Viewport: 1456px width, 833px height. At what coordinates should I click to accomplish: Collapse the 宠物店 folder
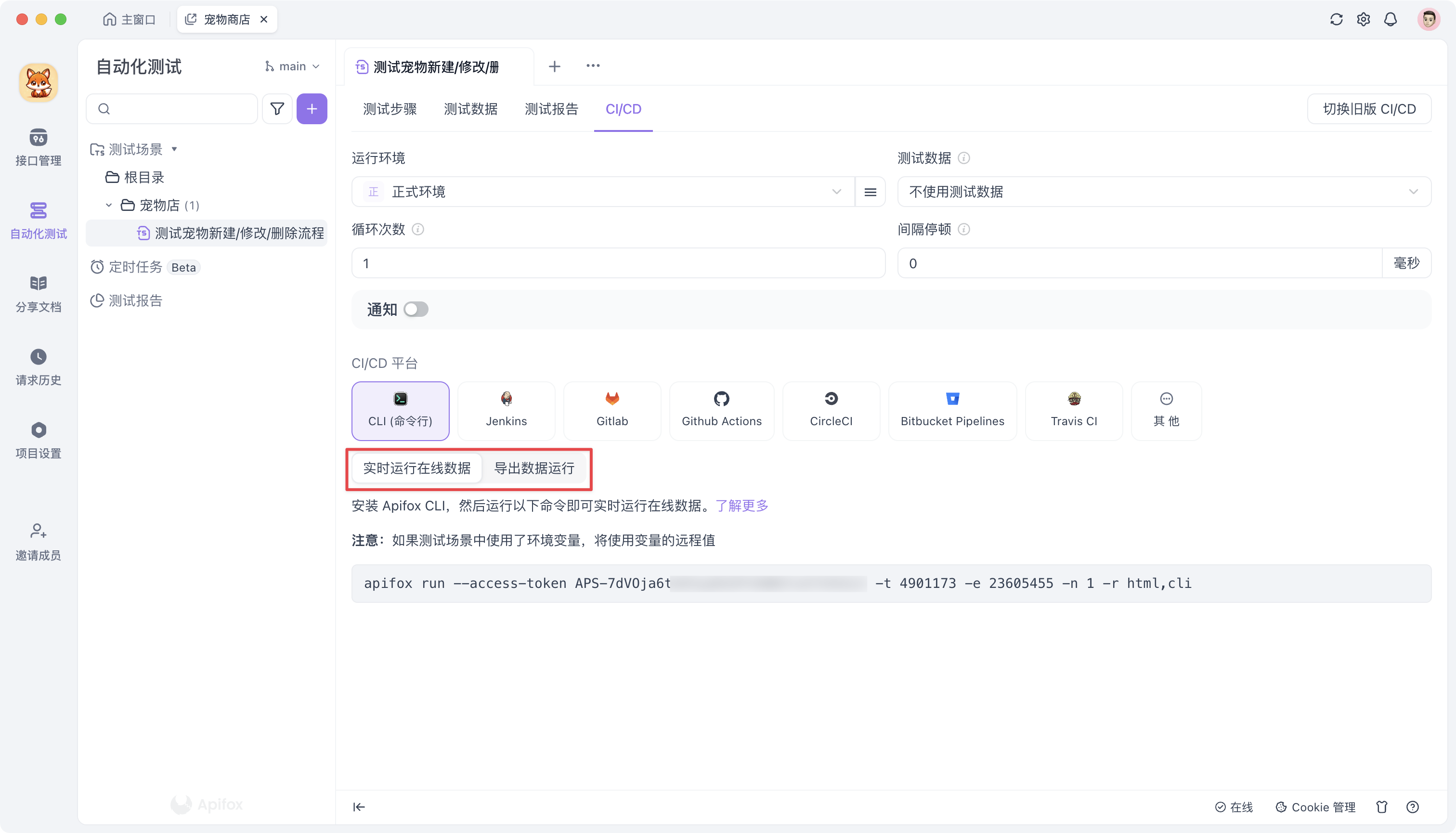108,205
